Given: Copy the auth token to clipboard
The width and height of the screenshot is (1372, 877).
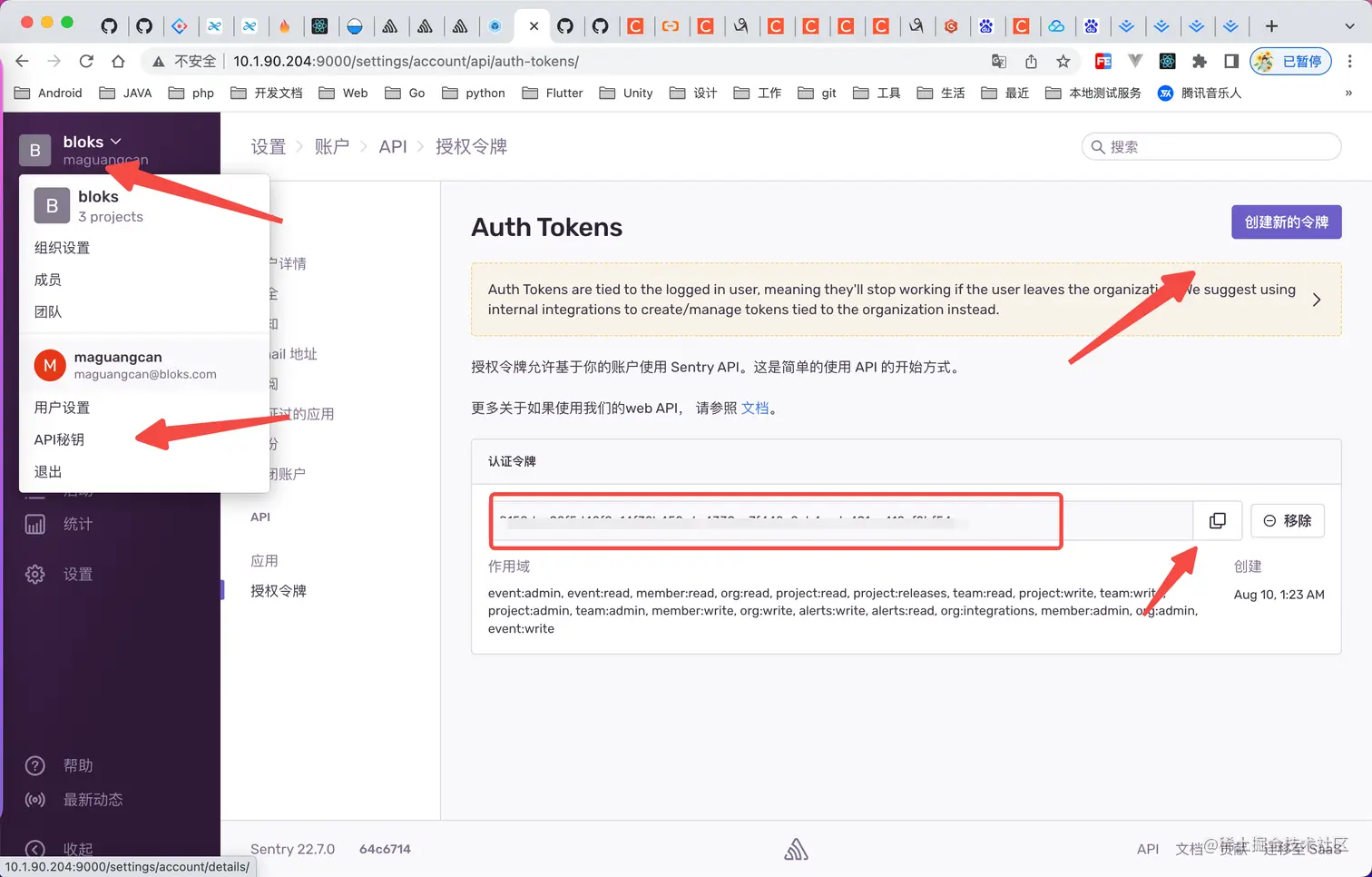Looking at the screenshot, I should coord(1217,520).
